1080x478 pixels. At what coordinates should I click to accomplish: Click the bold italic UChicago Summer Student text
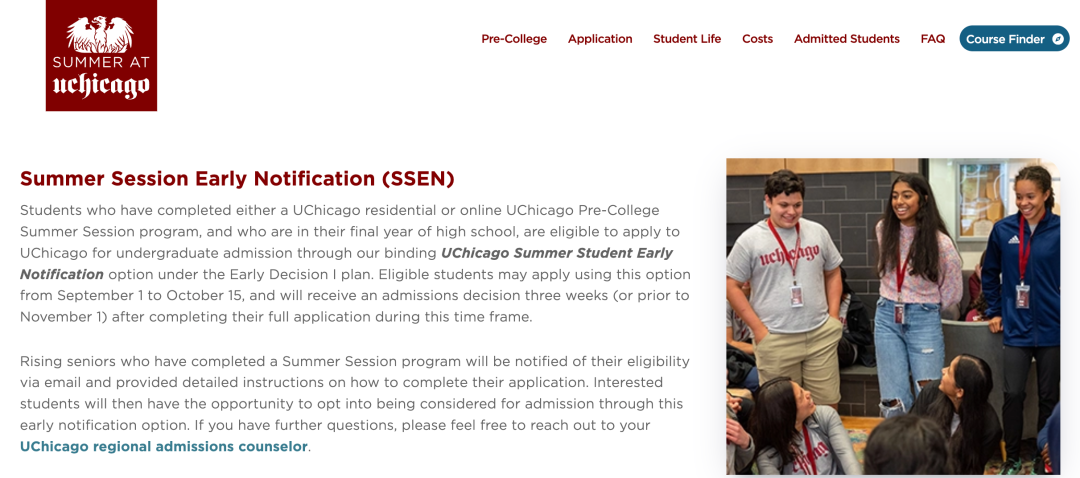click(556, 253)
